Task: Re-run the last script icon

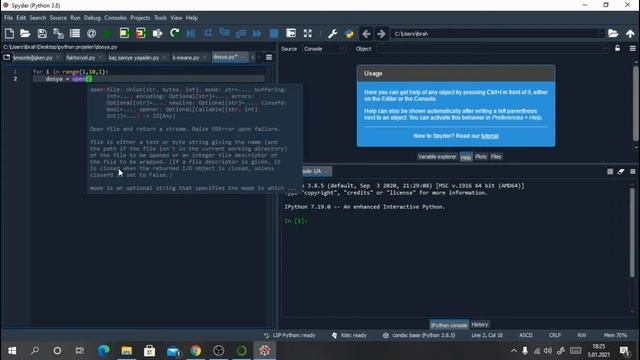Action: pos(175,33)
